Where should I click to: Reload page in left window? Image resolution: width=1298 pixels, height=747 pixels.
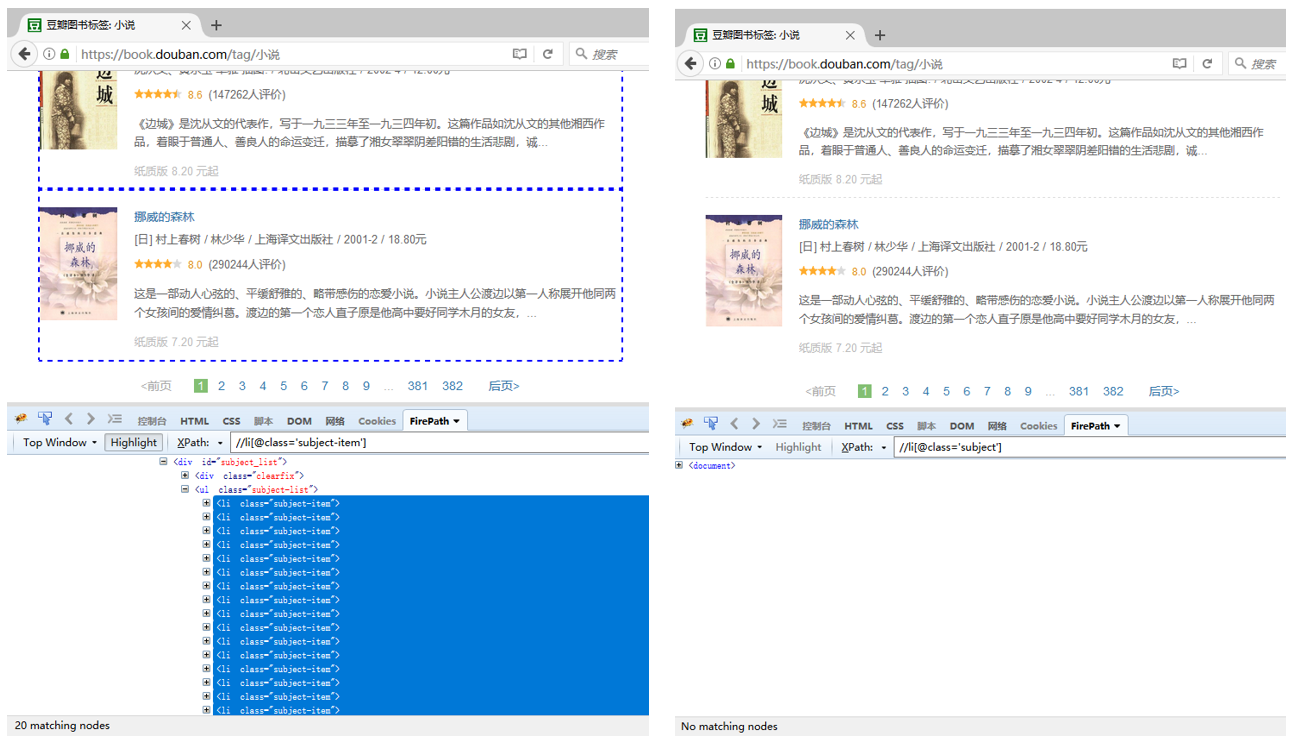548,54
